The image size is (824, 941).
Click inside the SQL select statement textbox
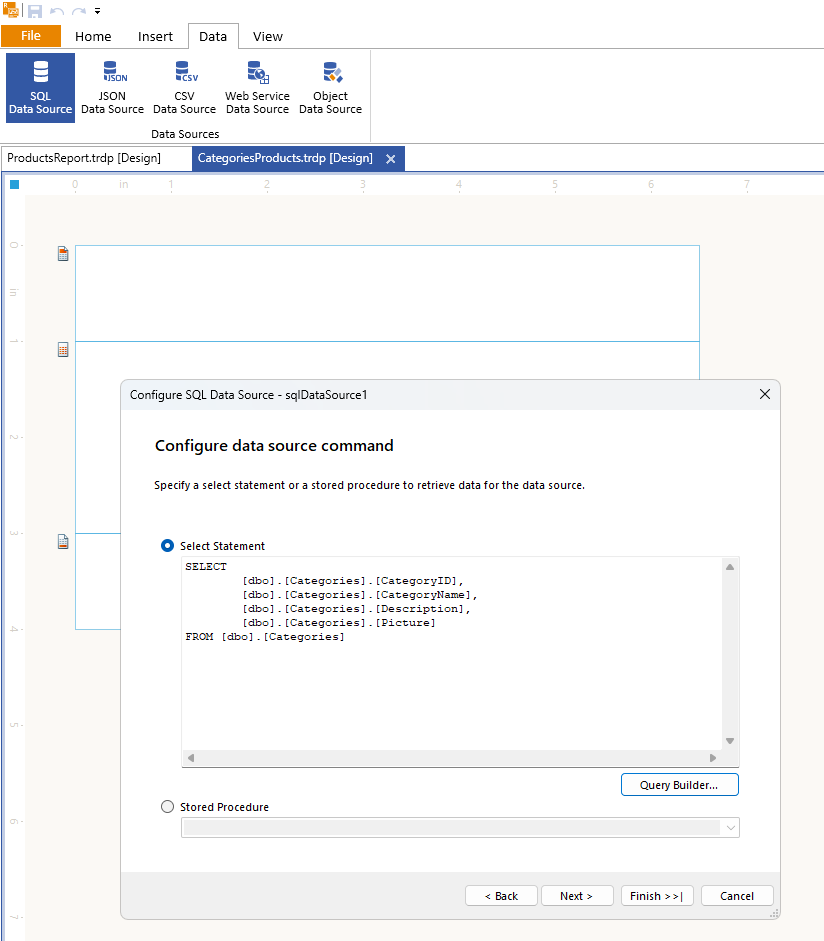point(450,690)
